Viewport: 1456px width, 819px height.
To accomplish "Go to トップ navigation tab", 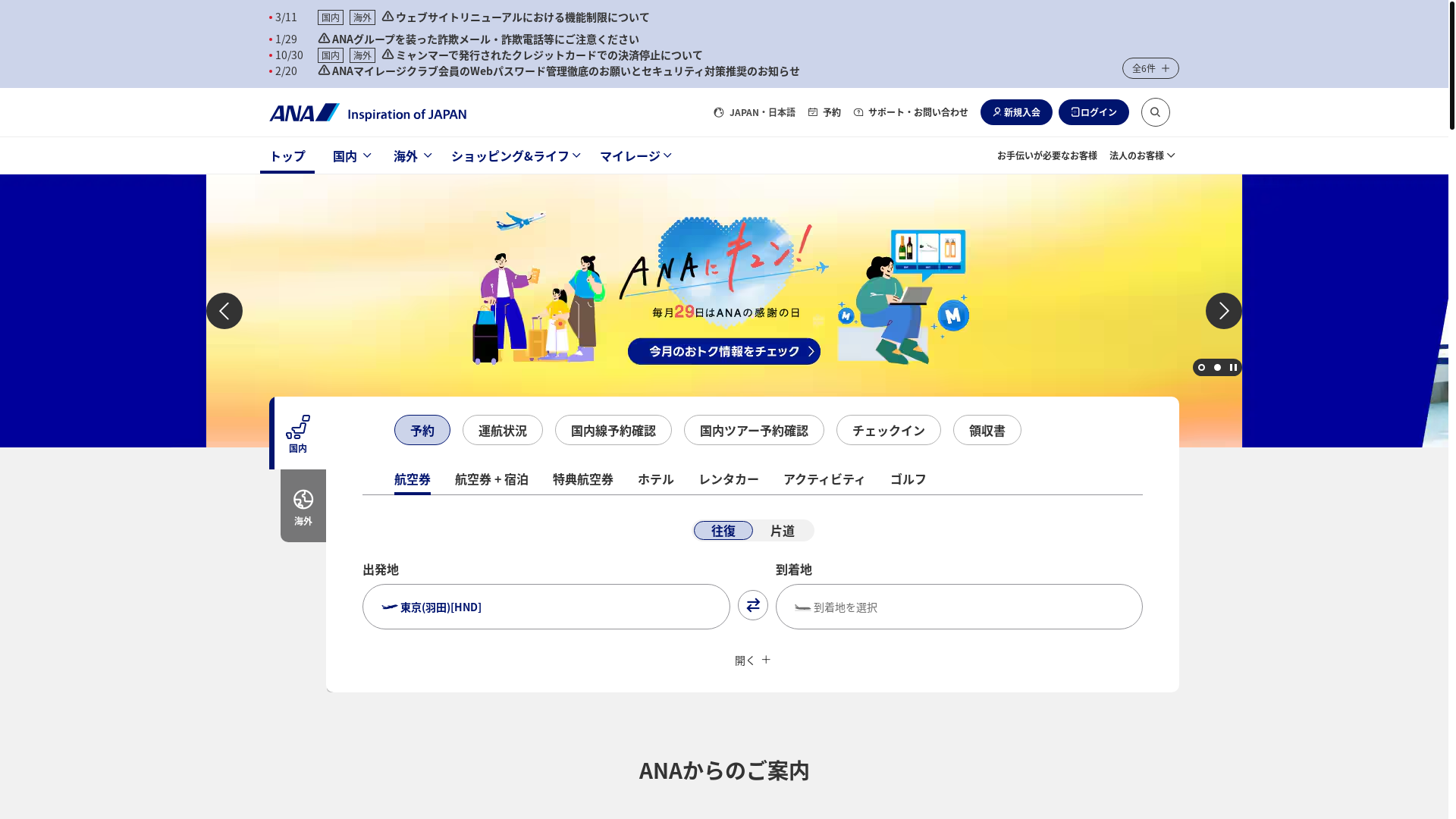I will (287, 155).
